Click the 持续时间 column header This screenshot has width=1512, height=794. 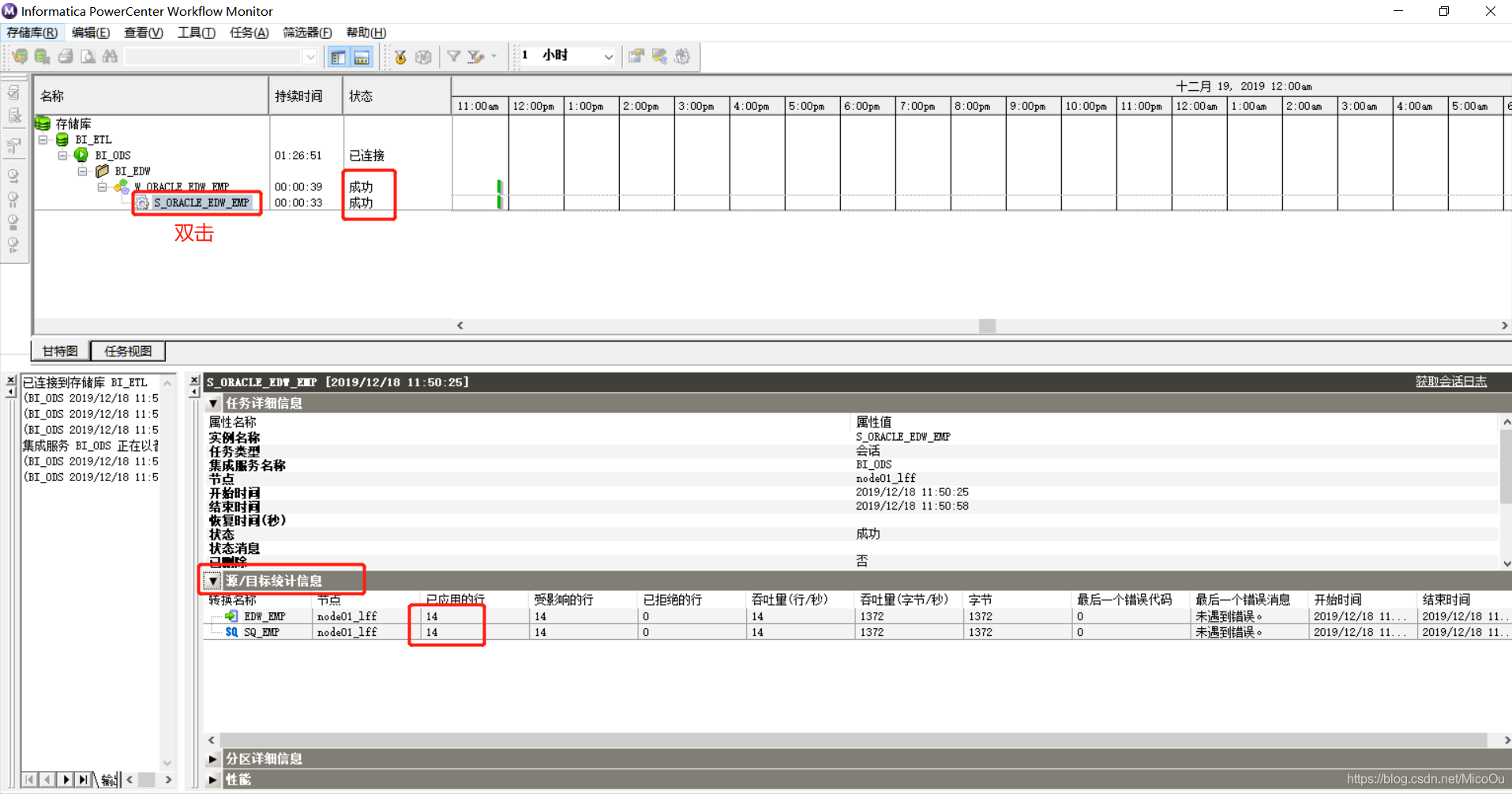[306, 96]
